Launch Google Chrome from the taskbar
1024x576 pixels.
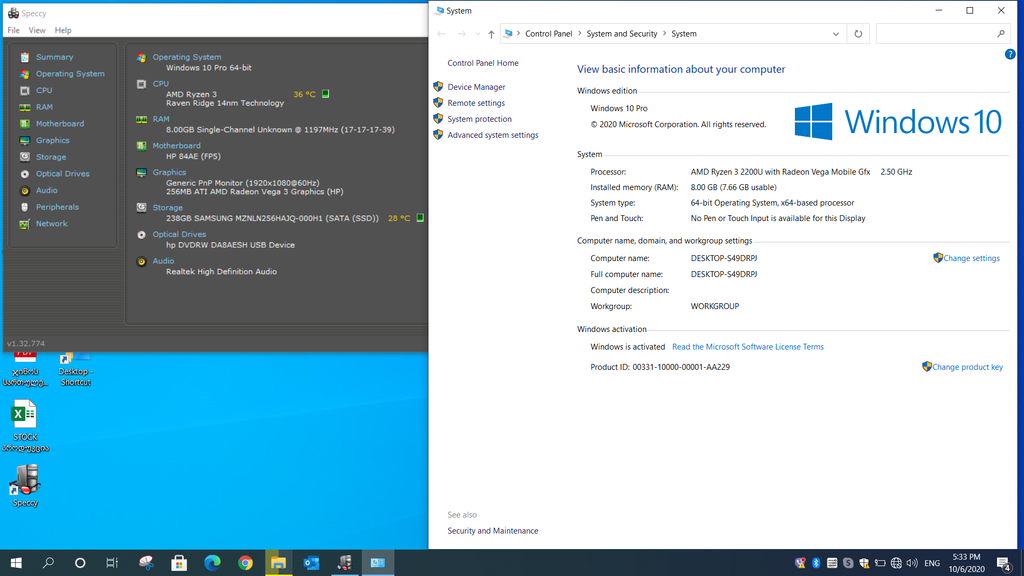point(245,563)
